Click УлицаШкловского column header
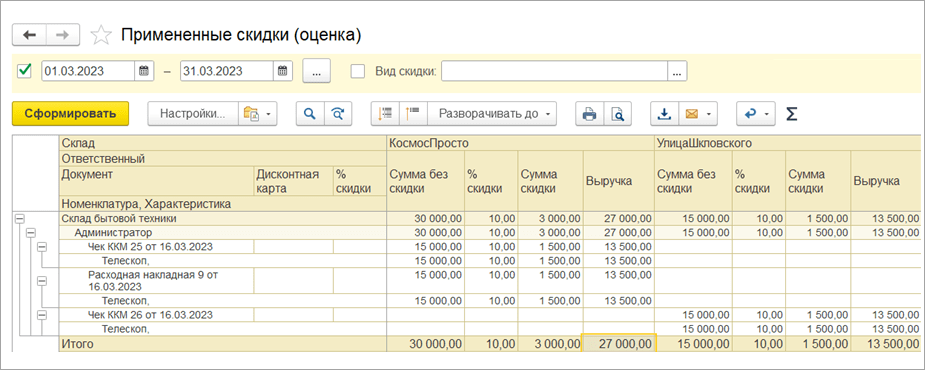The width and height of the screenshot is (925, 370). [787, 143]
